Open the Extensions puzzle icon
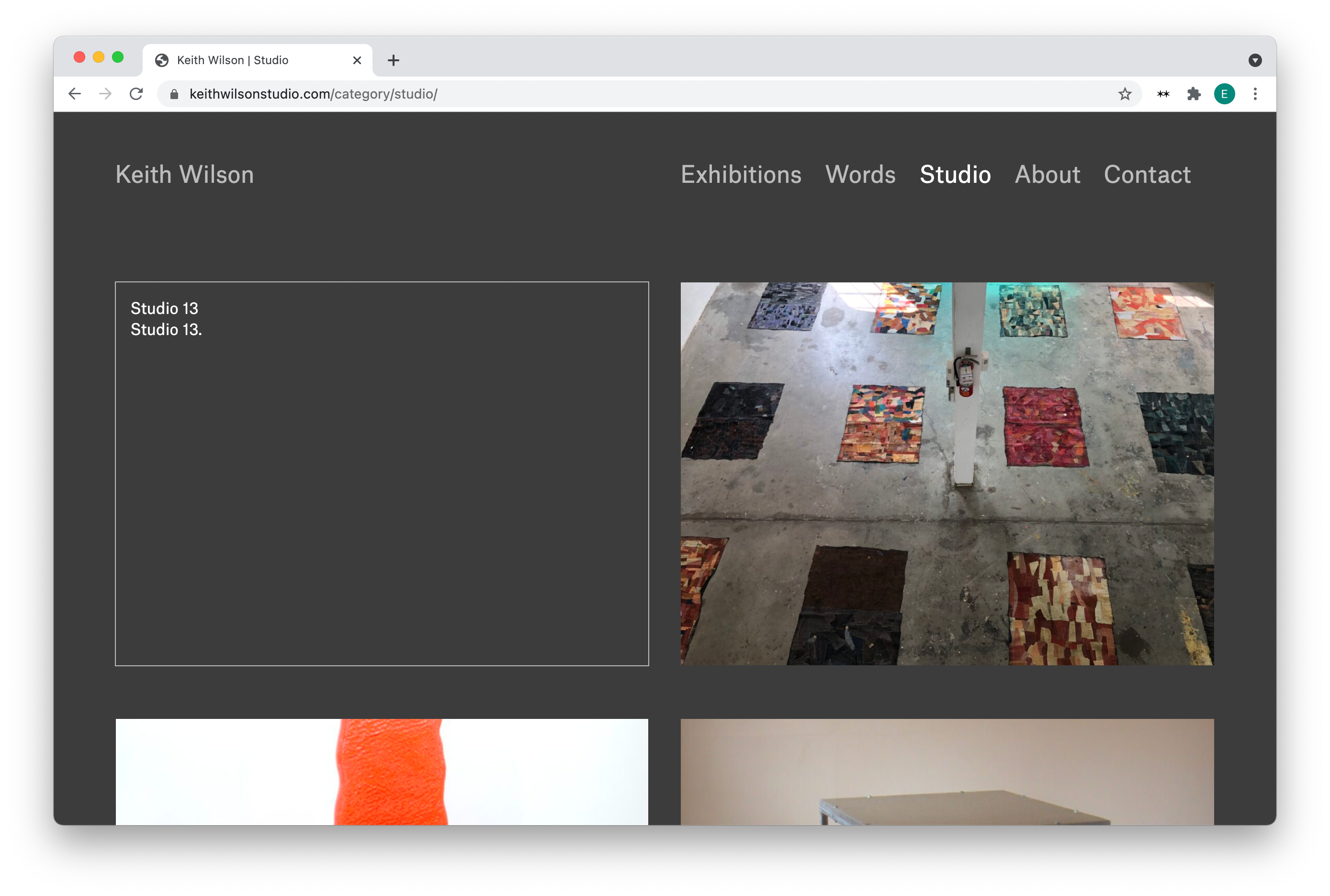Viewport: 1330px width, 896px height. [1194, 94]
